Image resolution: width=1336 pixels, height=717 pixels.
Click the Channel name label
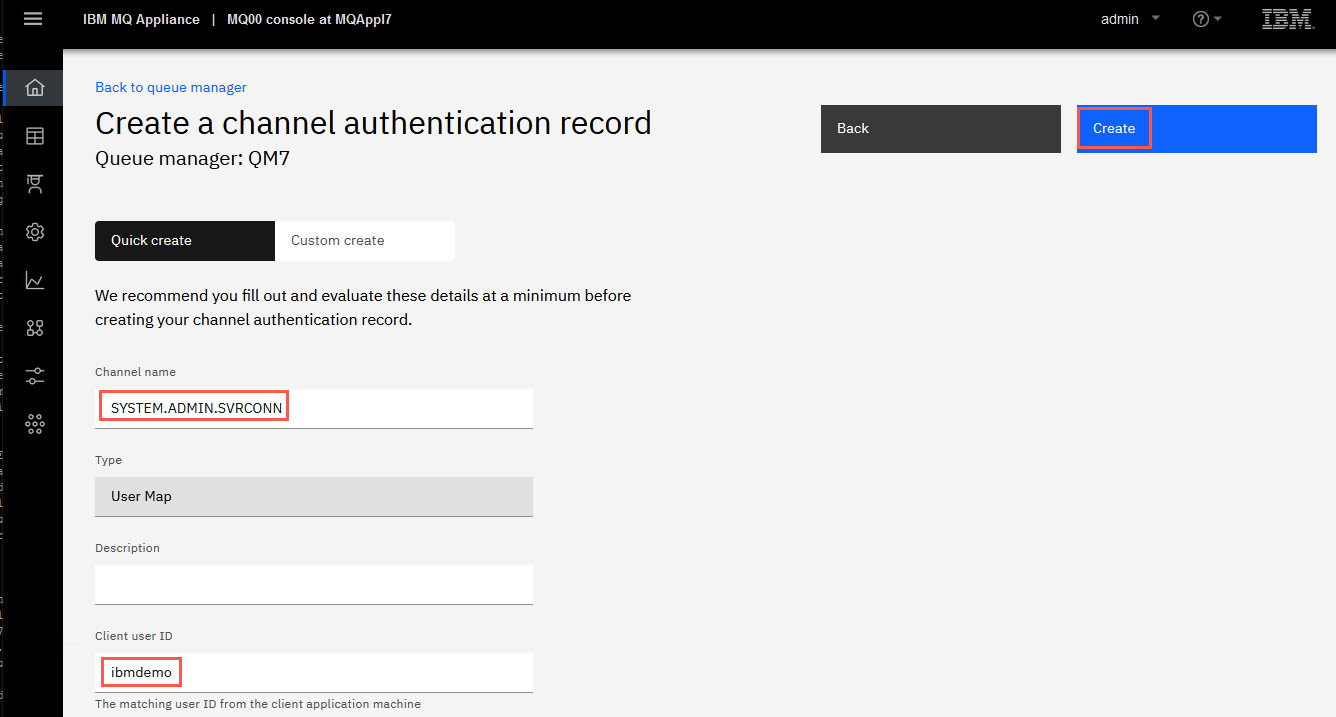[x=135, y=372]
